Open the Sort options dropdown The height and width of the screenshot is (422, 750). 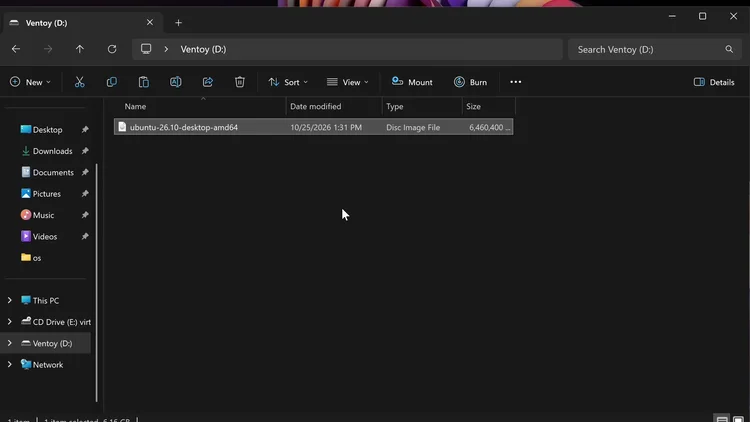pos(288,82)
